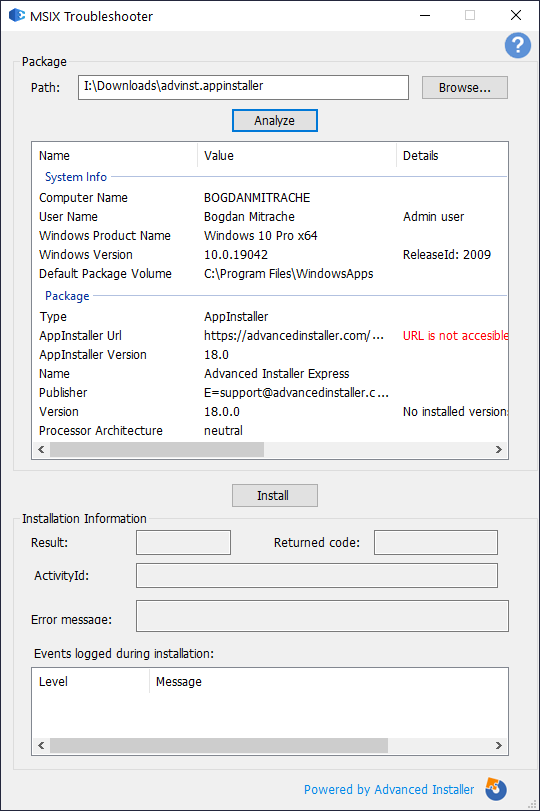The height and width of the screenshot is (811, 540).
Task: Click the red URL is not accesible text
Action: click(x=455, y=336)
